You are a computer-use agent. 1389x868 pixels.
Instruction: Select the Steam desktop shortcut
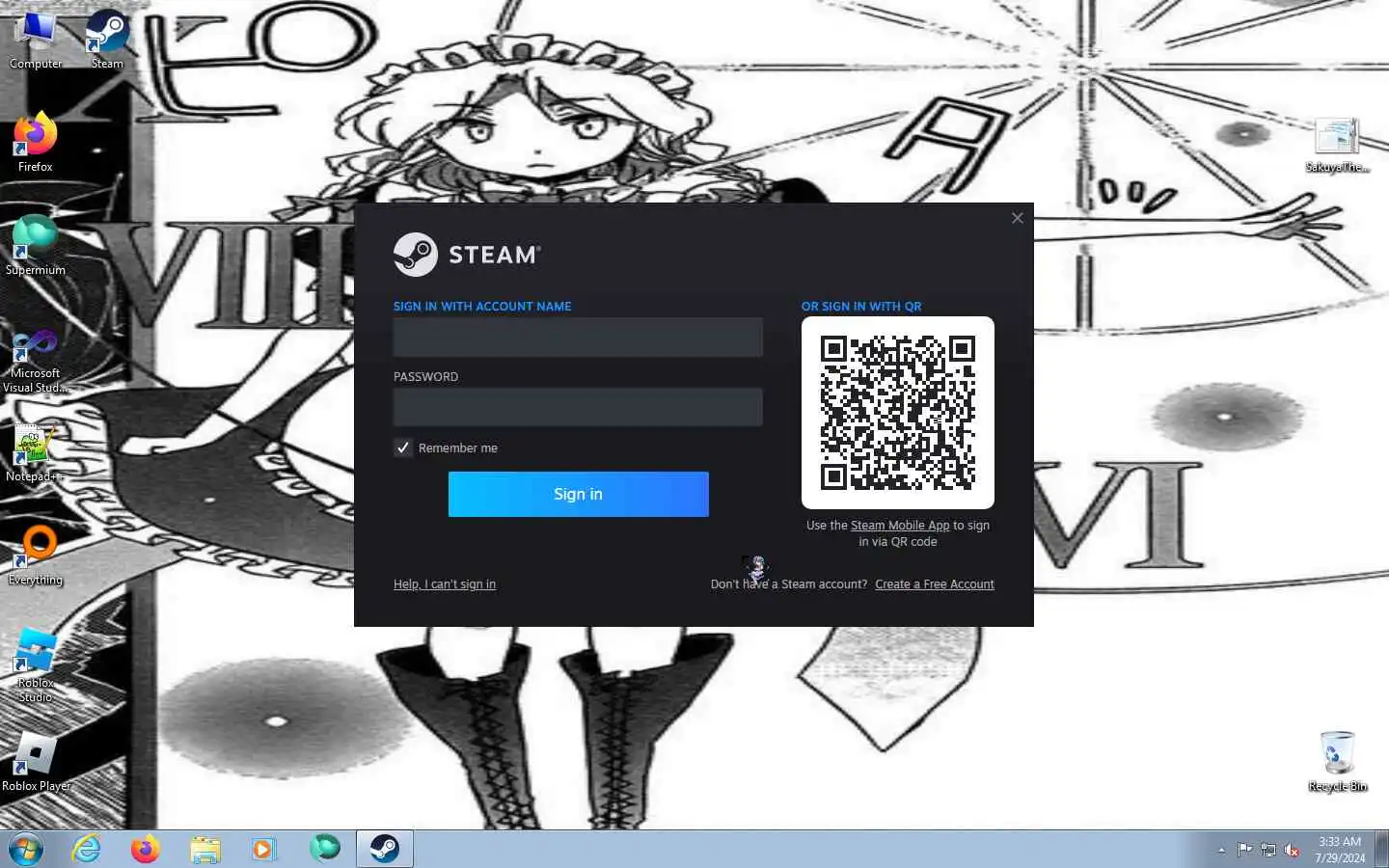point(107,41)
